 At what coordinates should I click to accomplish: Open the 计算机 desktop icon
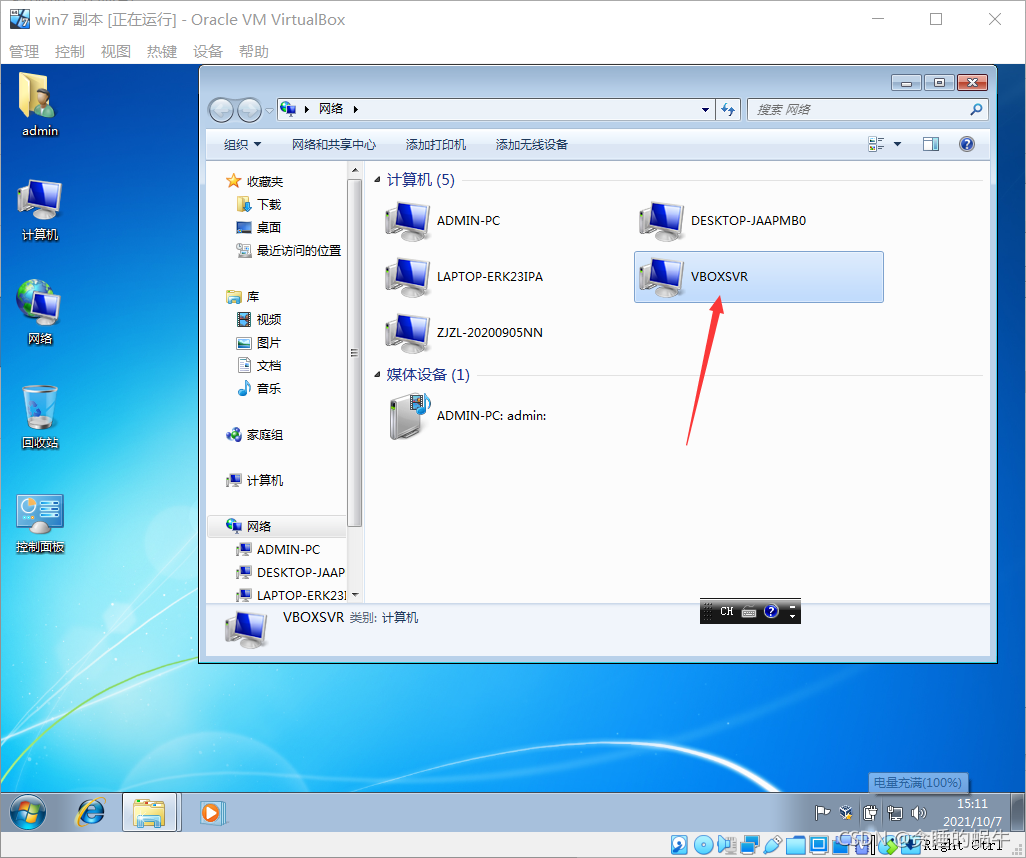[x=39, y=210]
